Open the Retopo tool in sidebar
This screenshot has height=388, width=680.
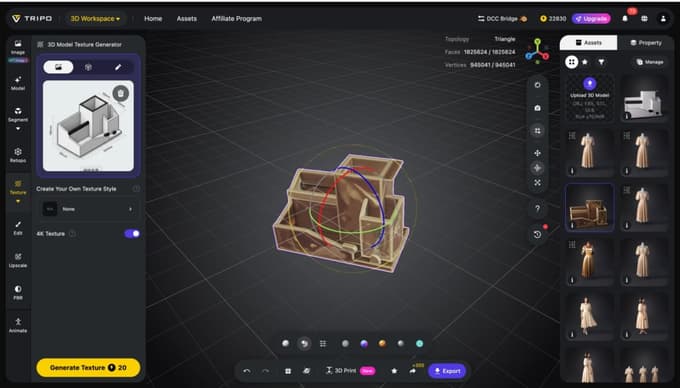[18, 155]
